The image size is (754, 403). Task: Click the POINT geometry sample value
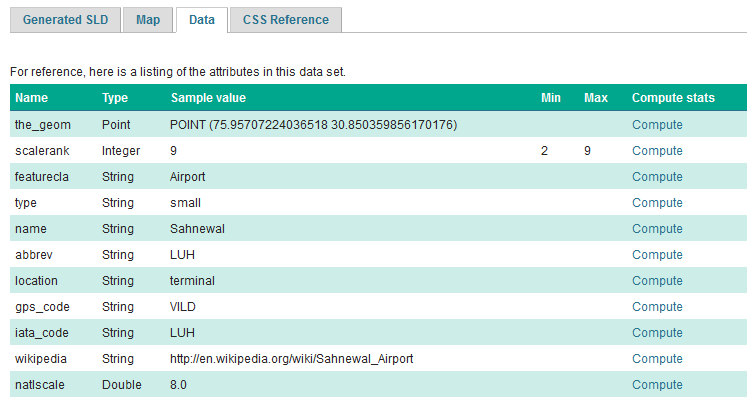click(x=314, y=125)
